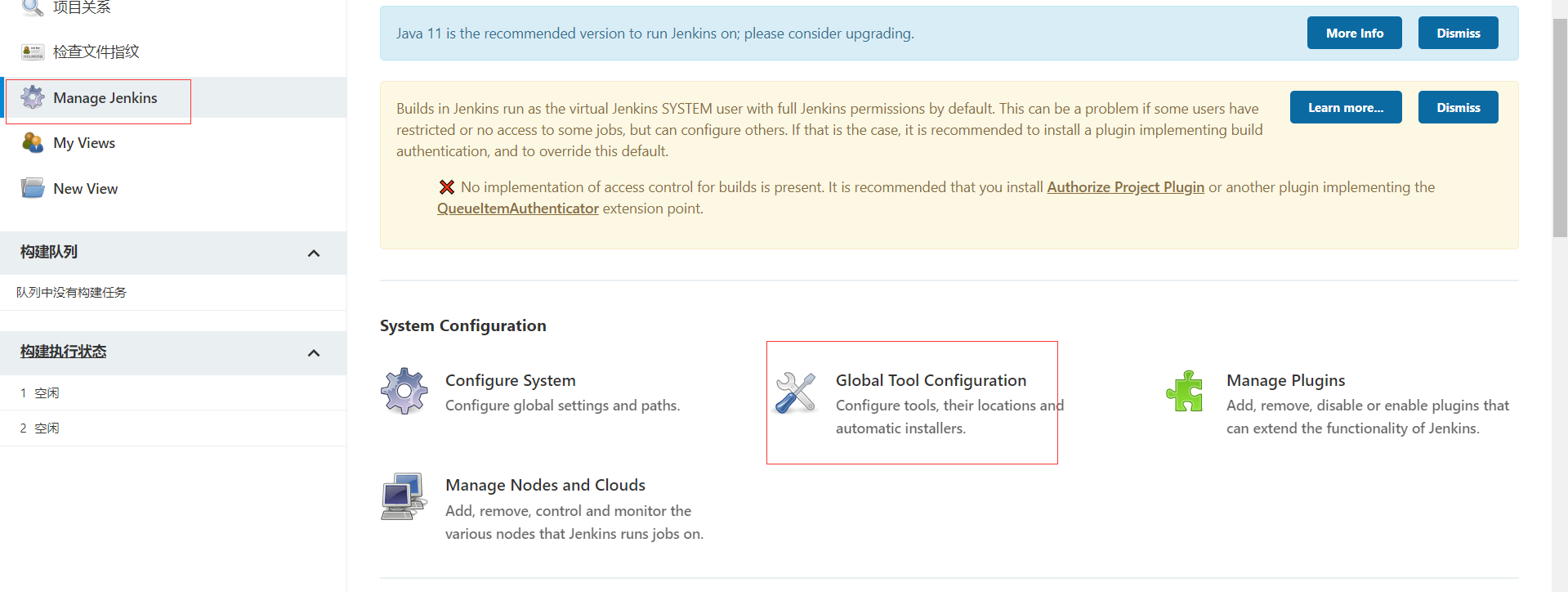Click executor row 1 空闲
The image size is (1568, 592).
coord(173,392)
